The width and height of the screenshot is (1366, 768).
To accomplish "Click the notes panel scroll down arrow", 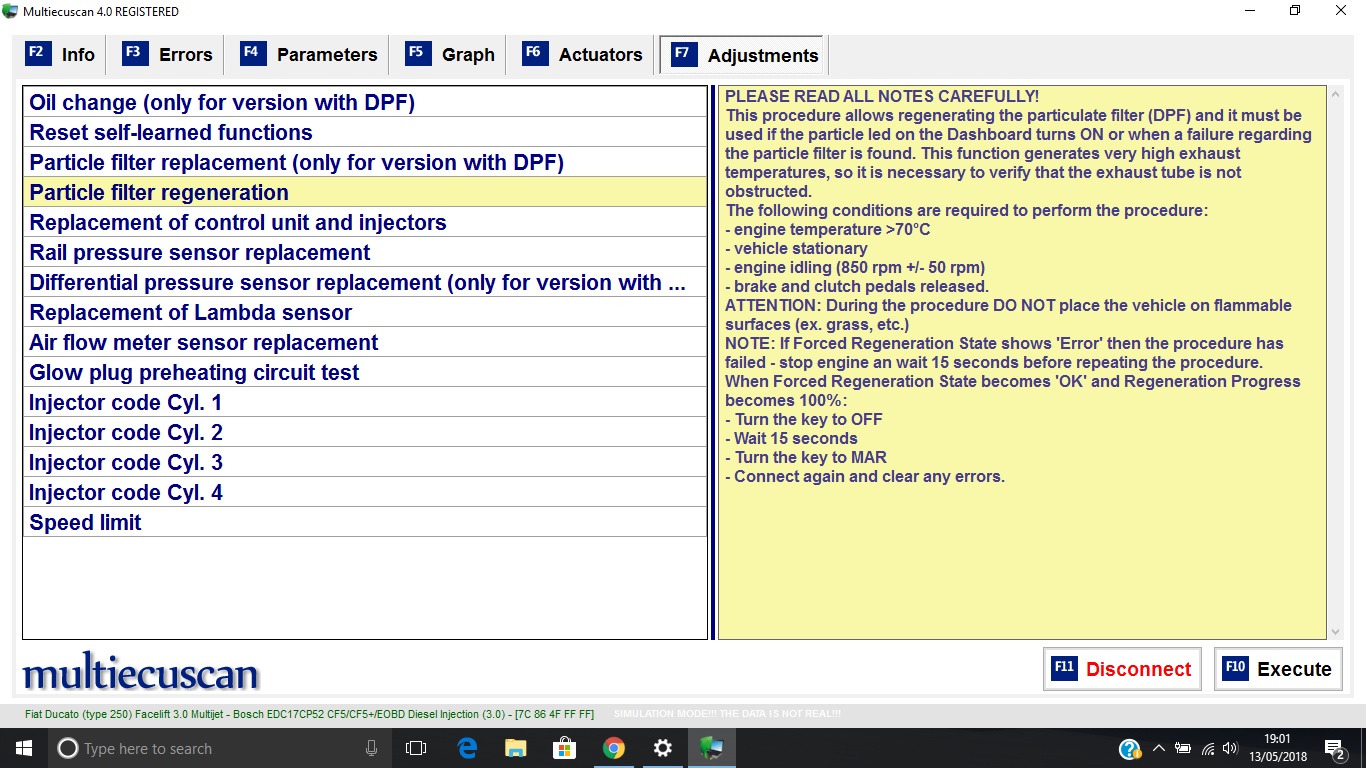I will point(1336,632).
